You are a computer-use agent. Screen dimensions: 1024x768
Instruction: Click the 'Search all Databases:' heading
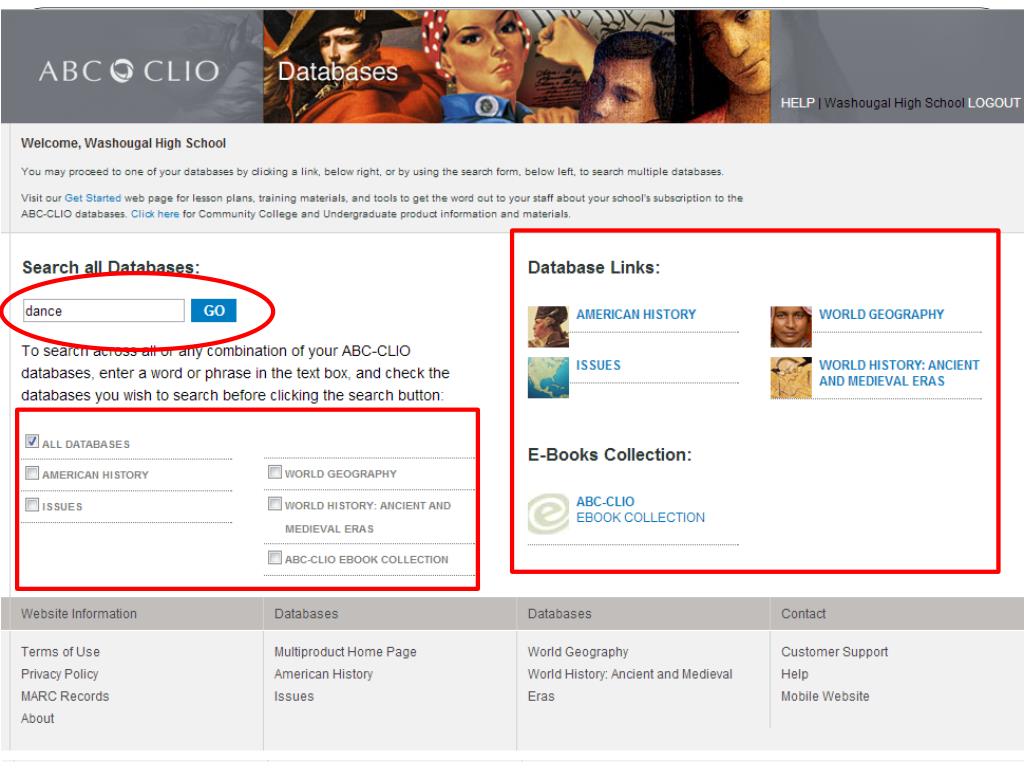(111, 267)
